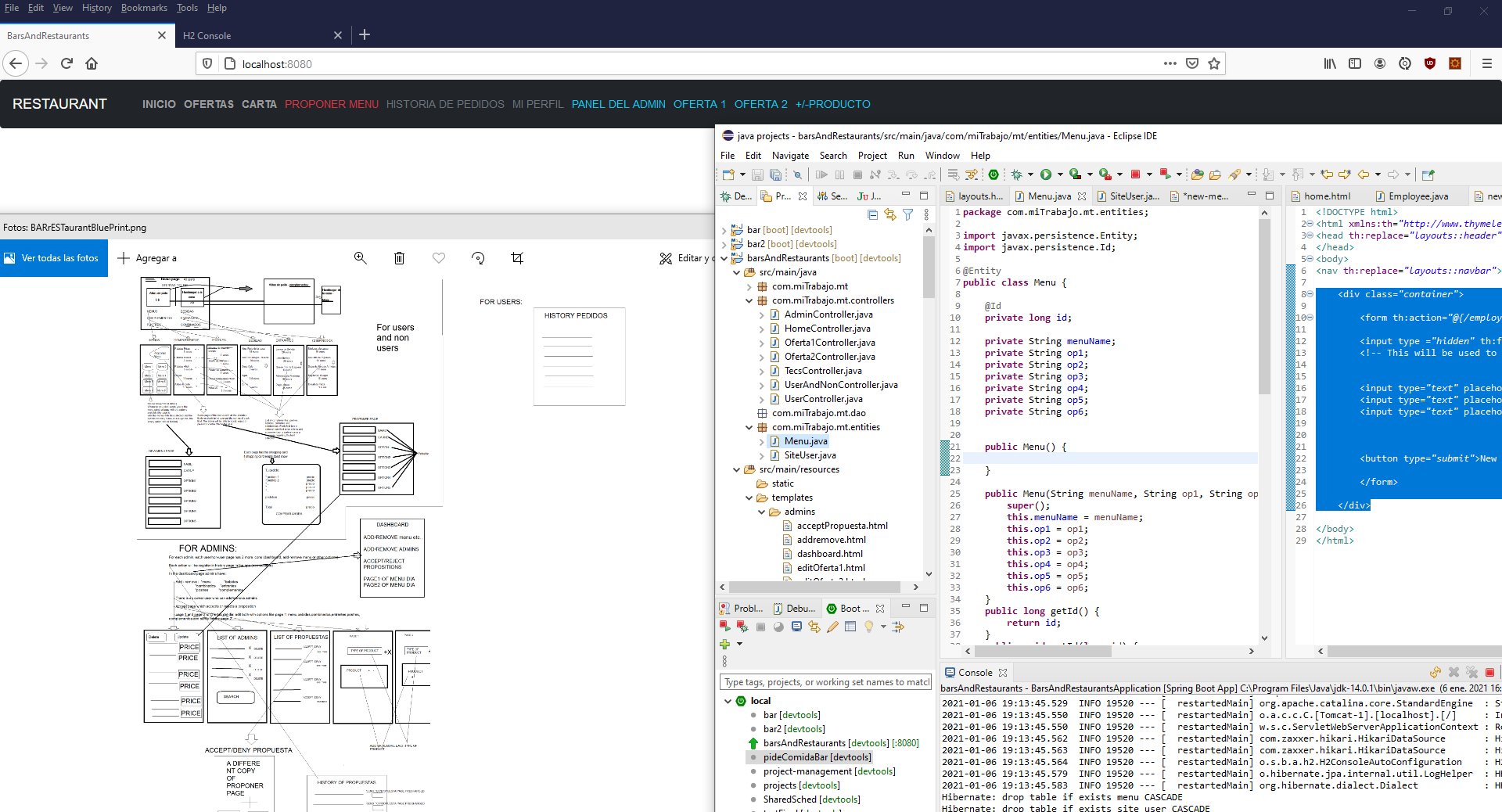Click the Debug bug icon in Eclipse toolbar

(1016, 174)
